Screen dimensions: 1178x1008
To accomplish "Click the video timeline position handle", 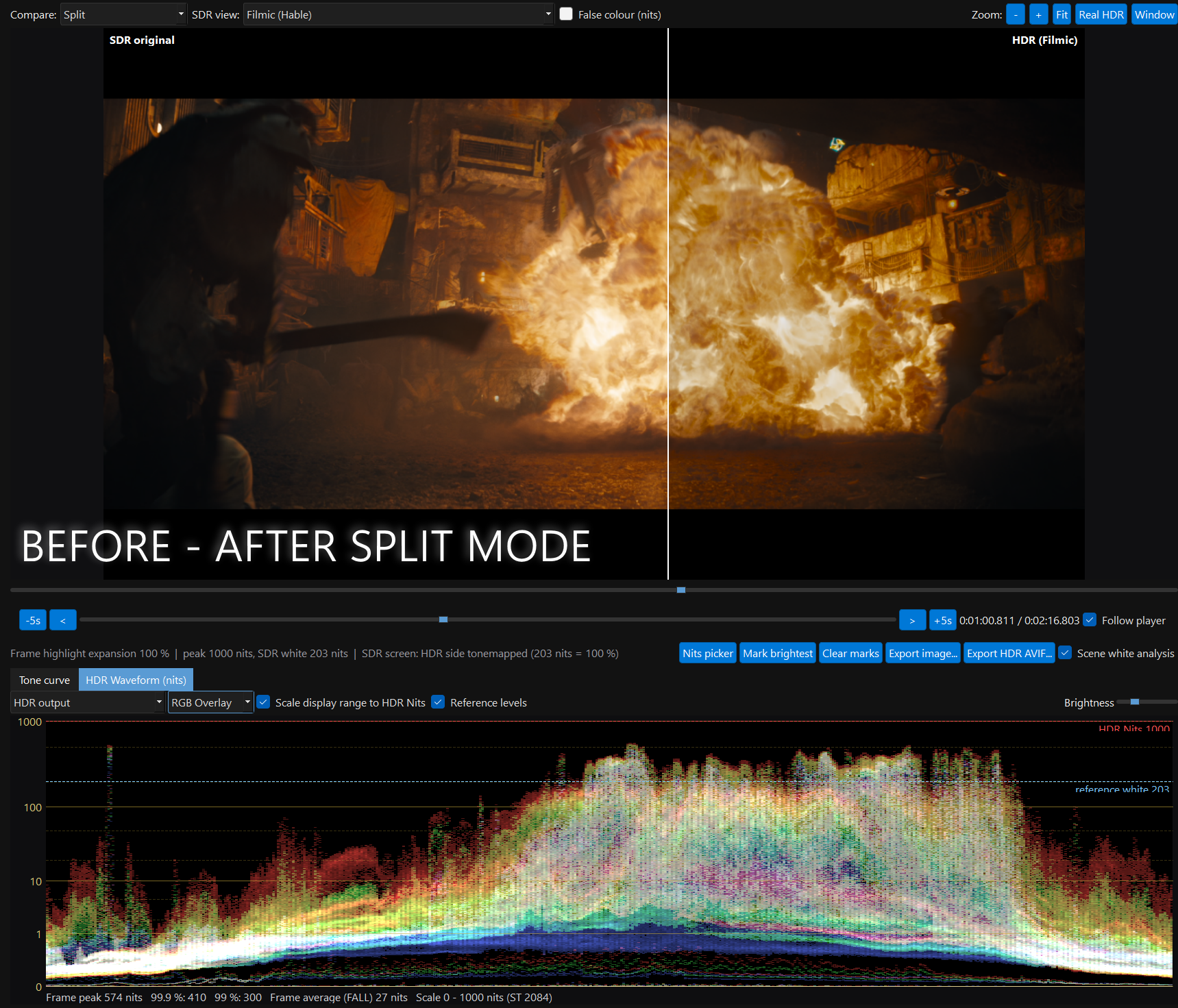I will 443,619.
